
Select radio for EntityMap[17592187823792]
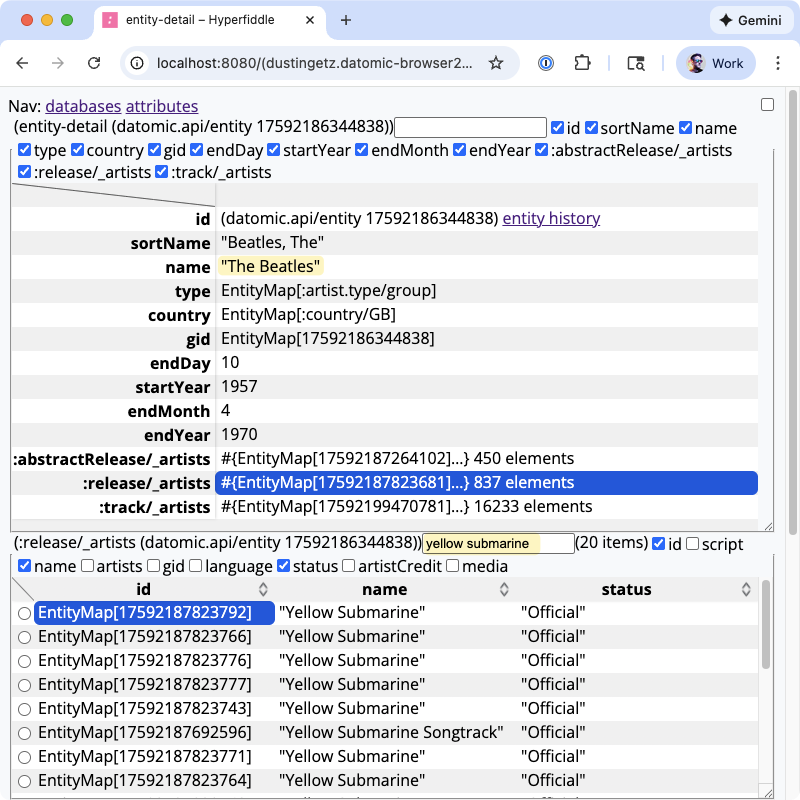[x=24, y=613]
